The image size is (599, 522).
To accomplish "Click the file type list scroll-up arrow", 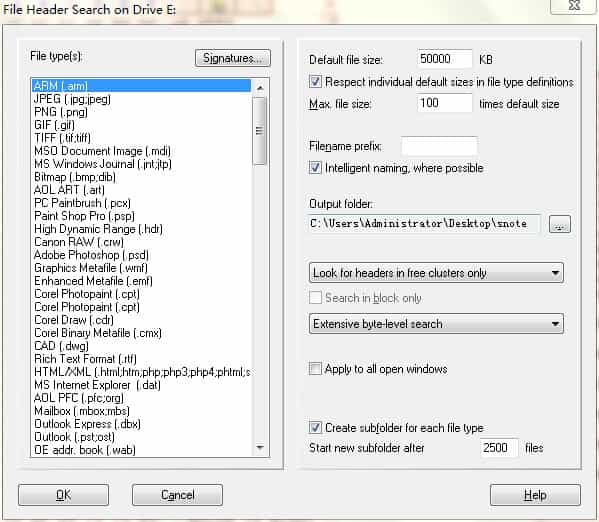I will pyautogui.click(x=260, y=88).
